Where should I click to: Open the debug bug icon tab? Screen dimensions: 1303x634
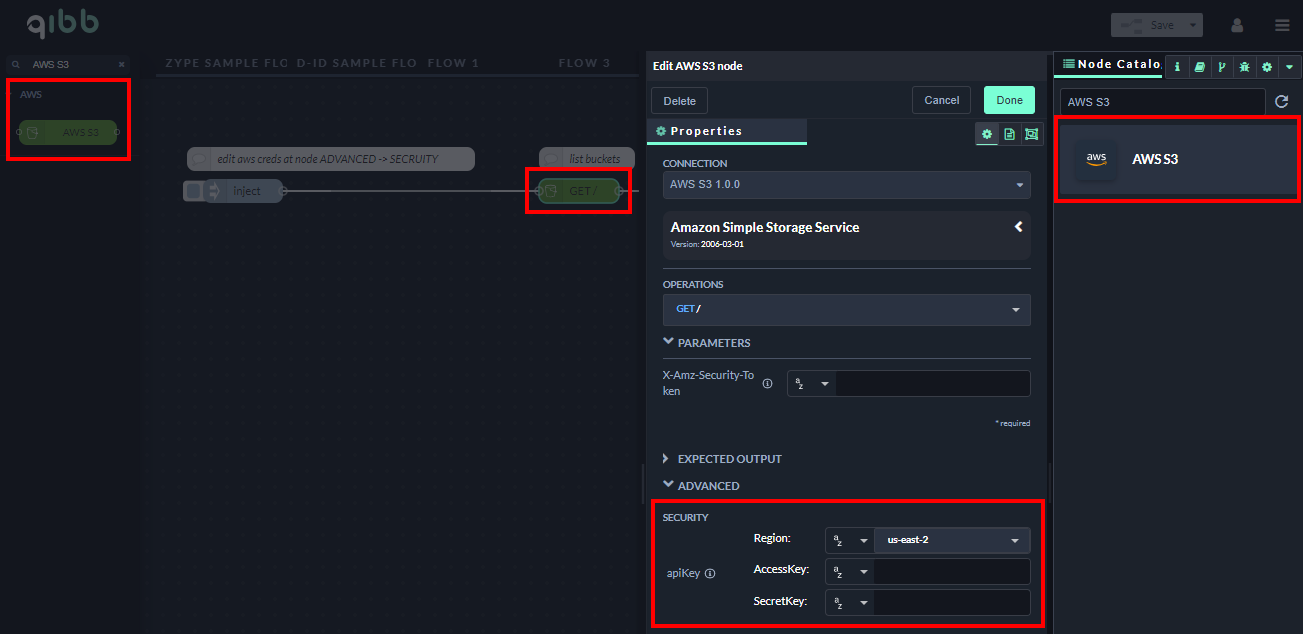point(1244,67)
